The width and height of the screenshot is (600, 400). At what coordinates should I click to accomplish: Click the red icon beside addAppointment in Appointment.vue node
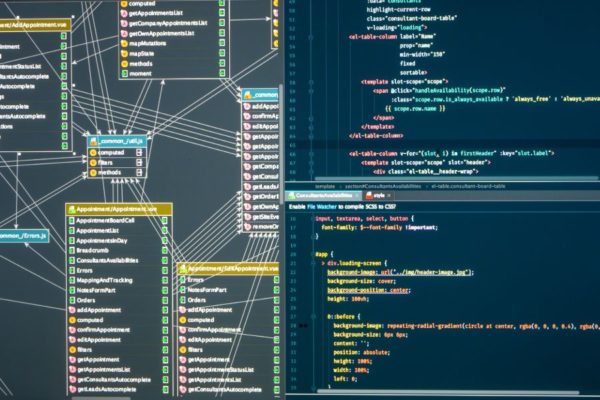point(72,310)
